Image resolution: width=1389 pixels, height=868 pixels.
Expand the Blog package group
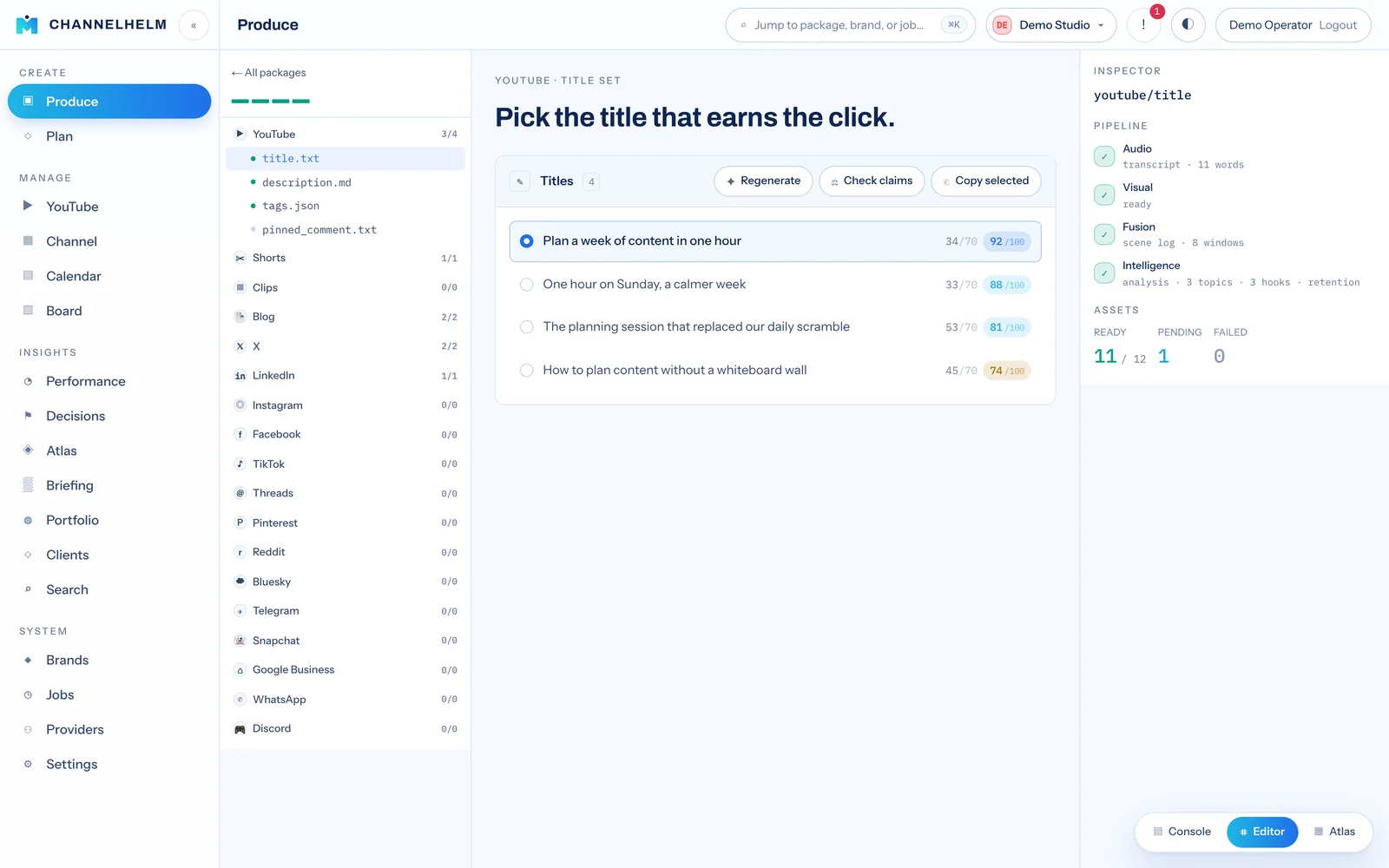click(346, 317)
